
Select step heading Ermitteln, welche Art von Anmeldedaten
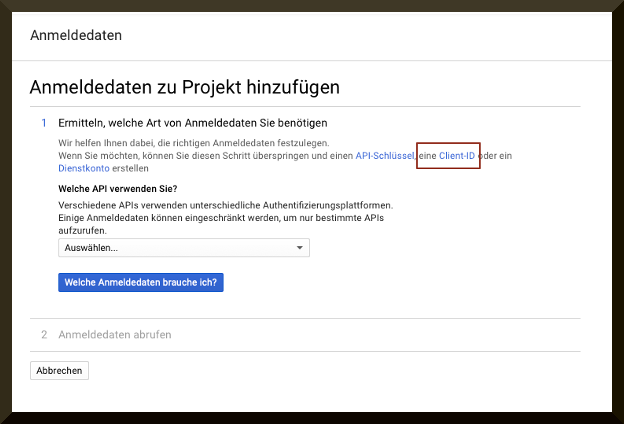tap(193, 123)
